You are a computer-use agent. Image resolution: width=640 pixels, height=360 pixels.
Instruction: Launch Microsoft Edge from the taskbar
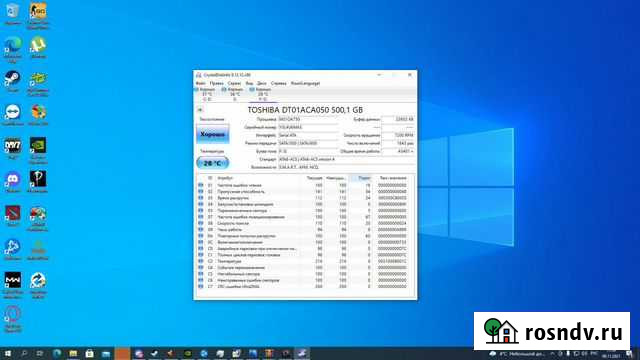[57, 353]
